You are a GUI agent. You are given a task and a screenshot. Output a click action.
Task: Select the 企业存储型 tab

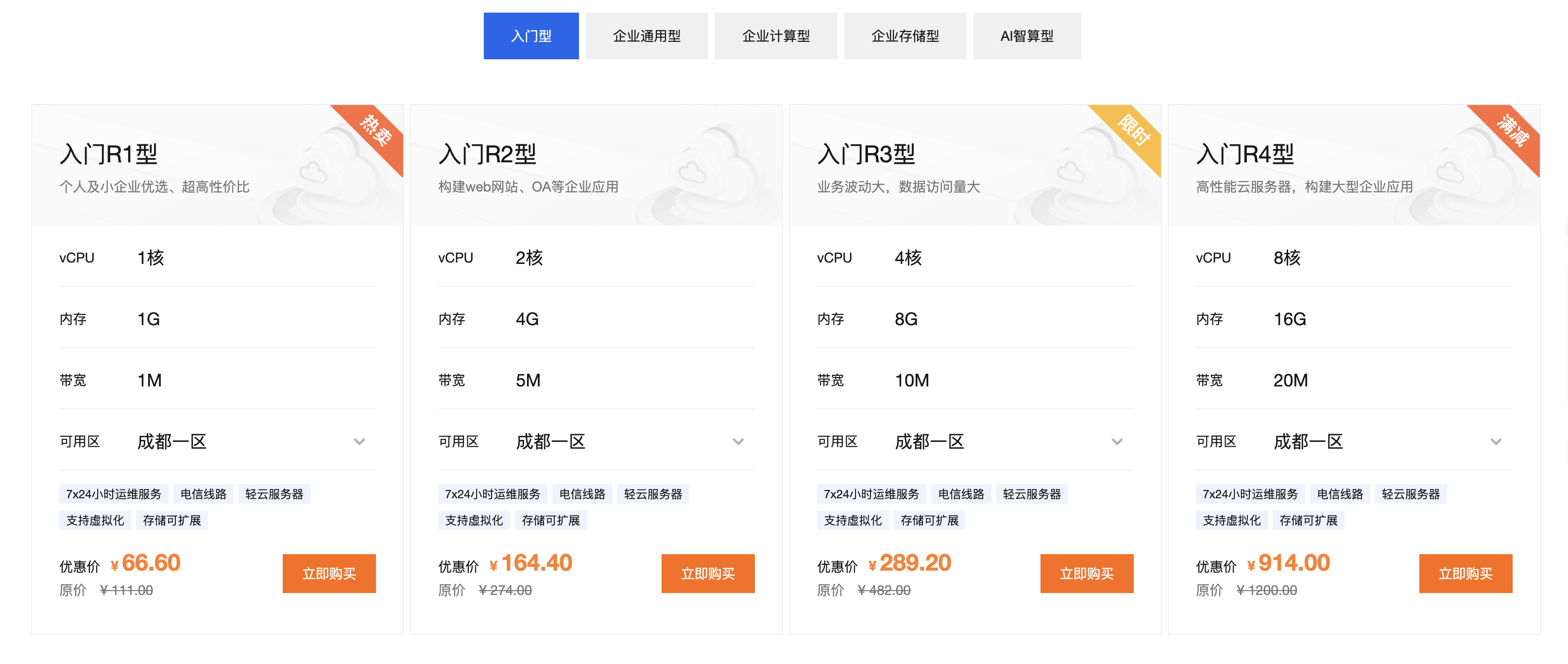tap(904, 36)
